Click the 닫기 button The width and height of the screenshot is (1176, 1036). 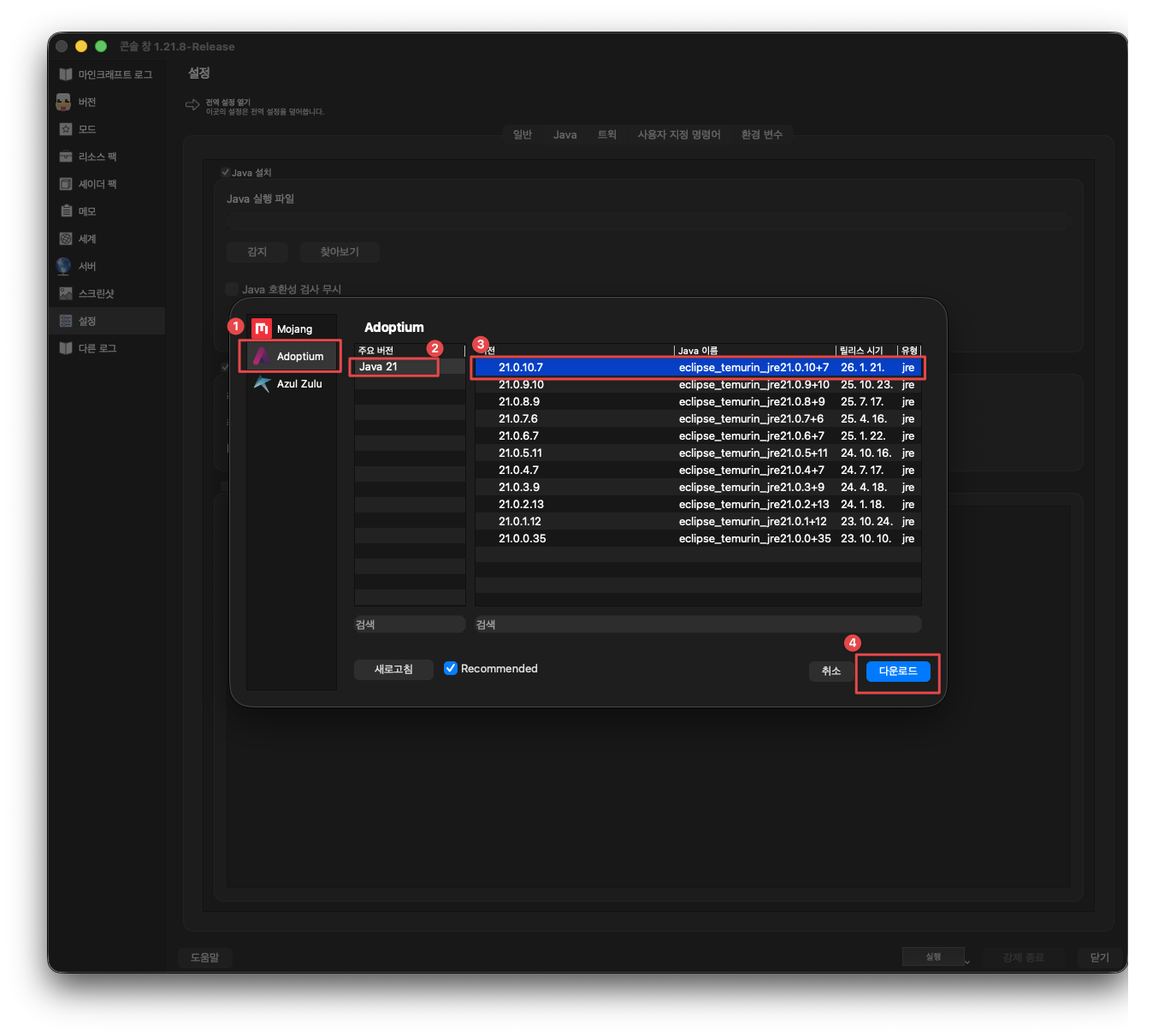click(1099, 957)
